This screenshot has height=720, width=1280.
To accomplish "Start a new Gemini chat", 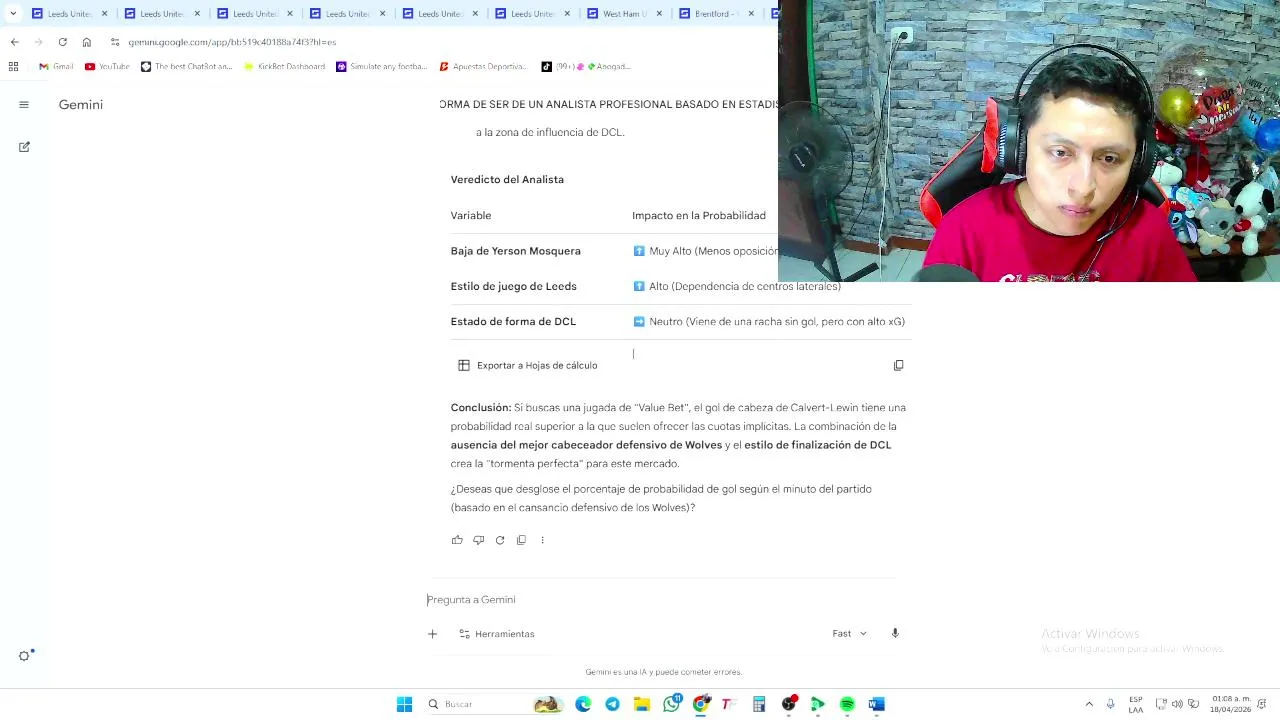I will [24, 147].
